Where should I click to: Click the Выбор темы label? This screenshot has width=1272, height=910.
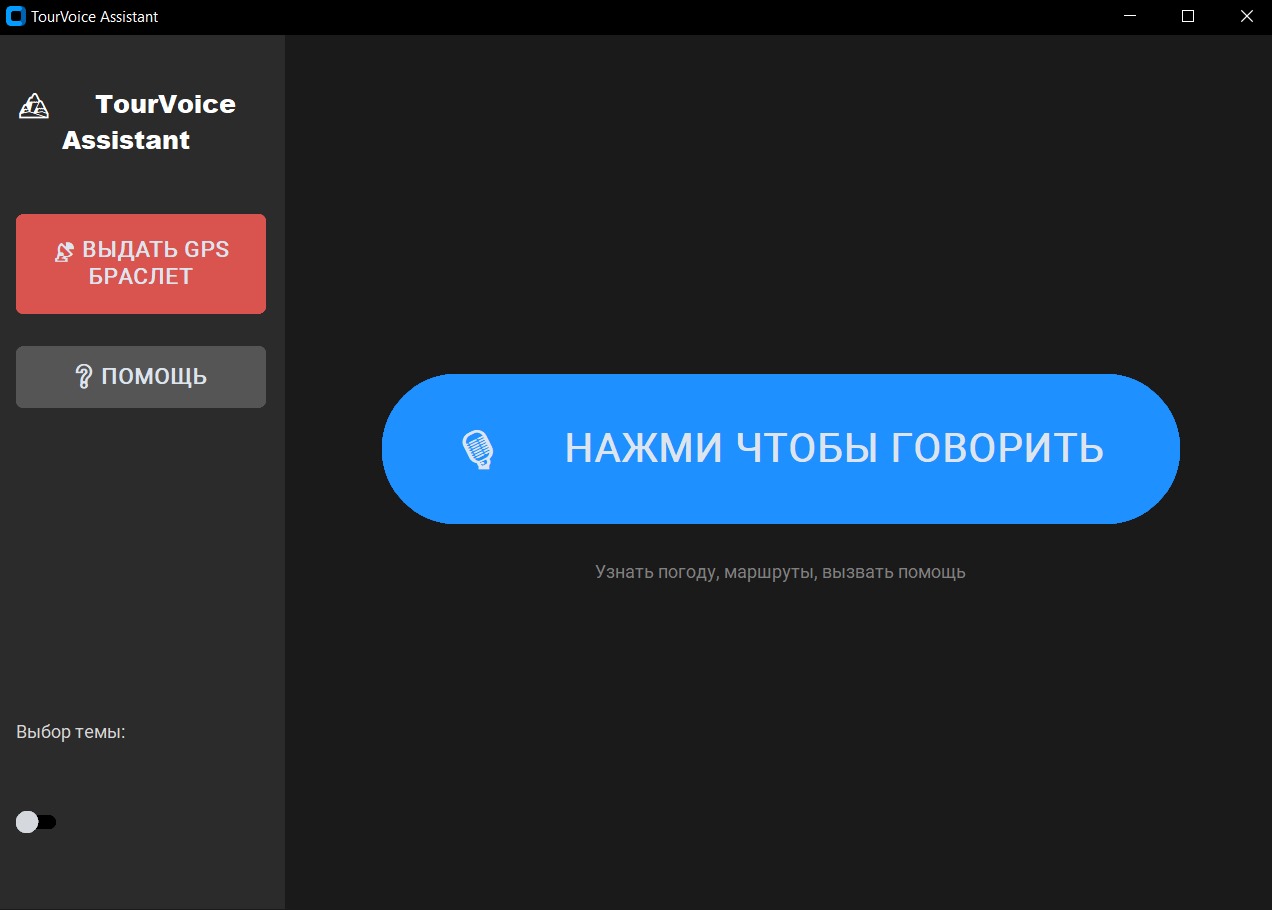70,731
